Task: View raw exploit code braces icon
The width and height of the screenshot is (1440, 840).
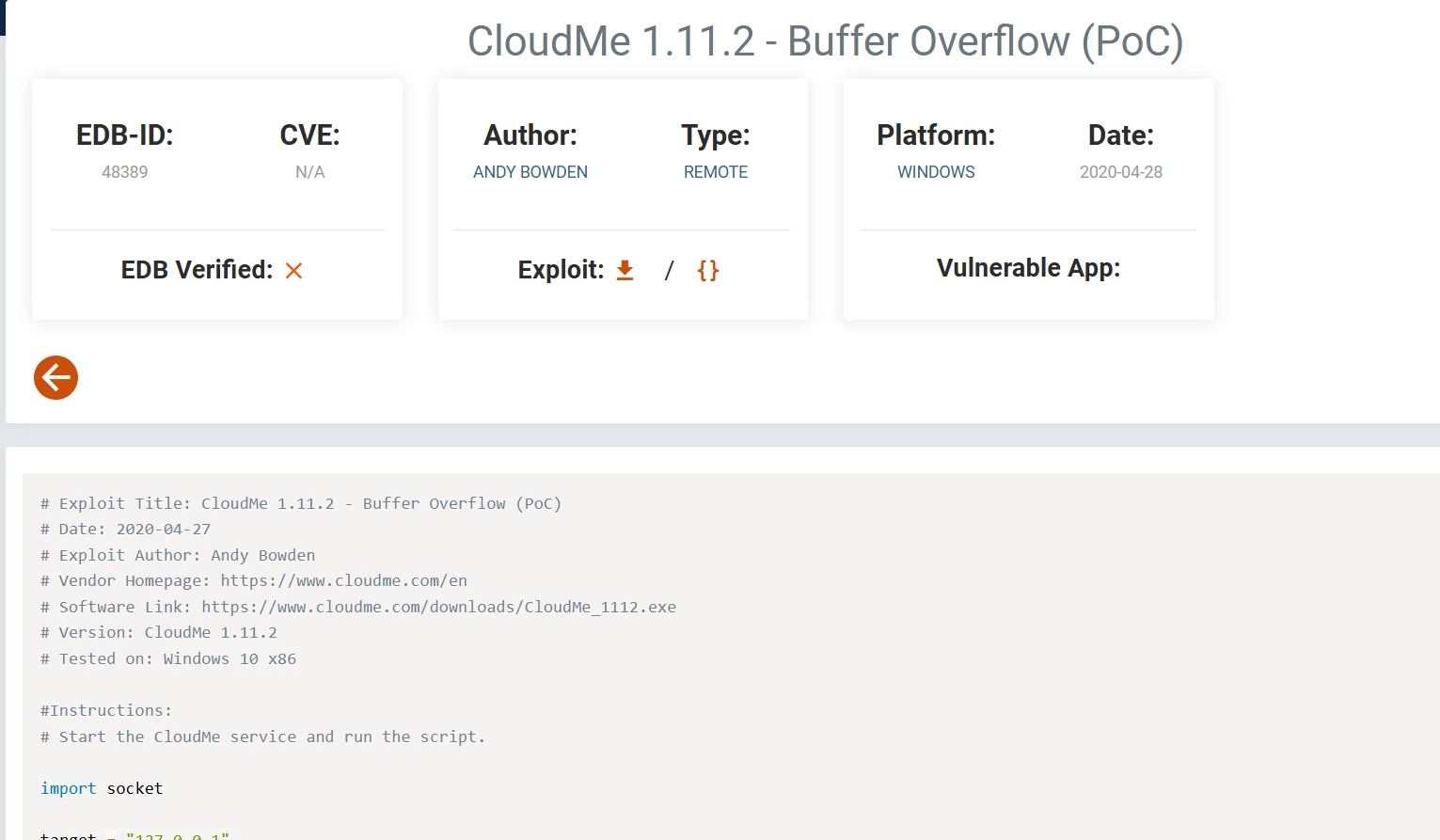Action: click(x=708, y=271)
